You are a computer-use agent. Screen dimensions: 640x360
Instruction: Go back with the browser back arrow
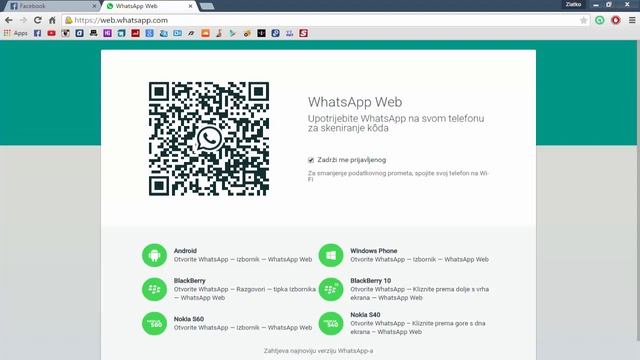tap(9, 20)
